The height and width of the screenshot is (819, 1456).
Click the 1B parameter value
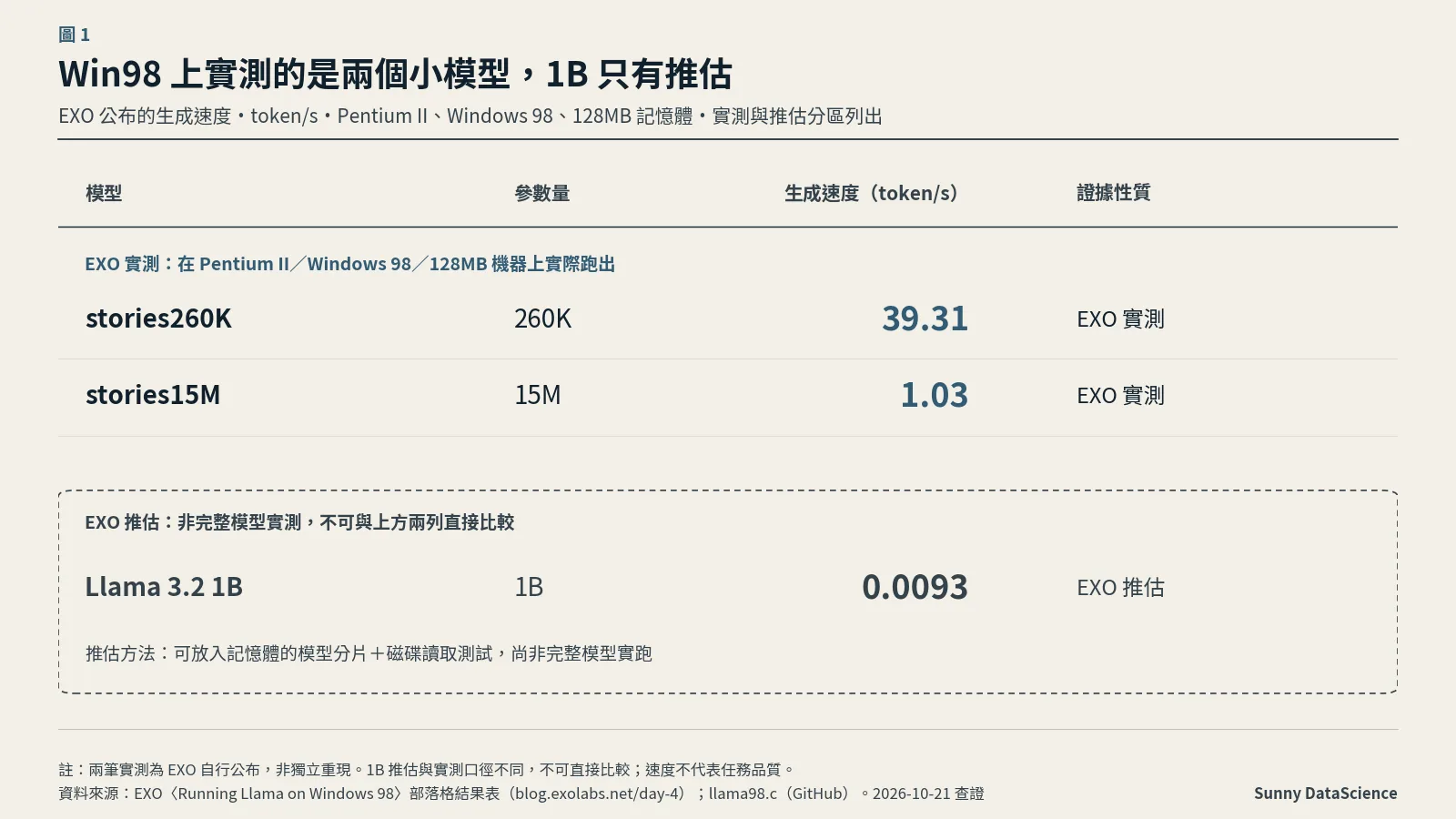tap(529, 587)
